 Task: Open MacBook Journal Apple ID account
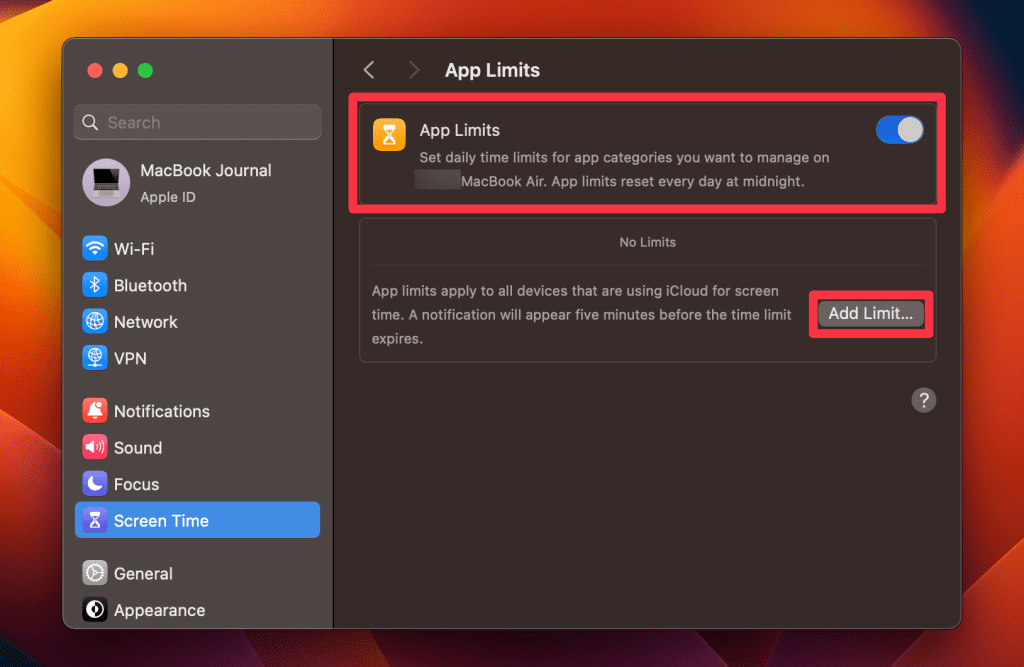205,182
